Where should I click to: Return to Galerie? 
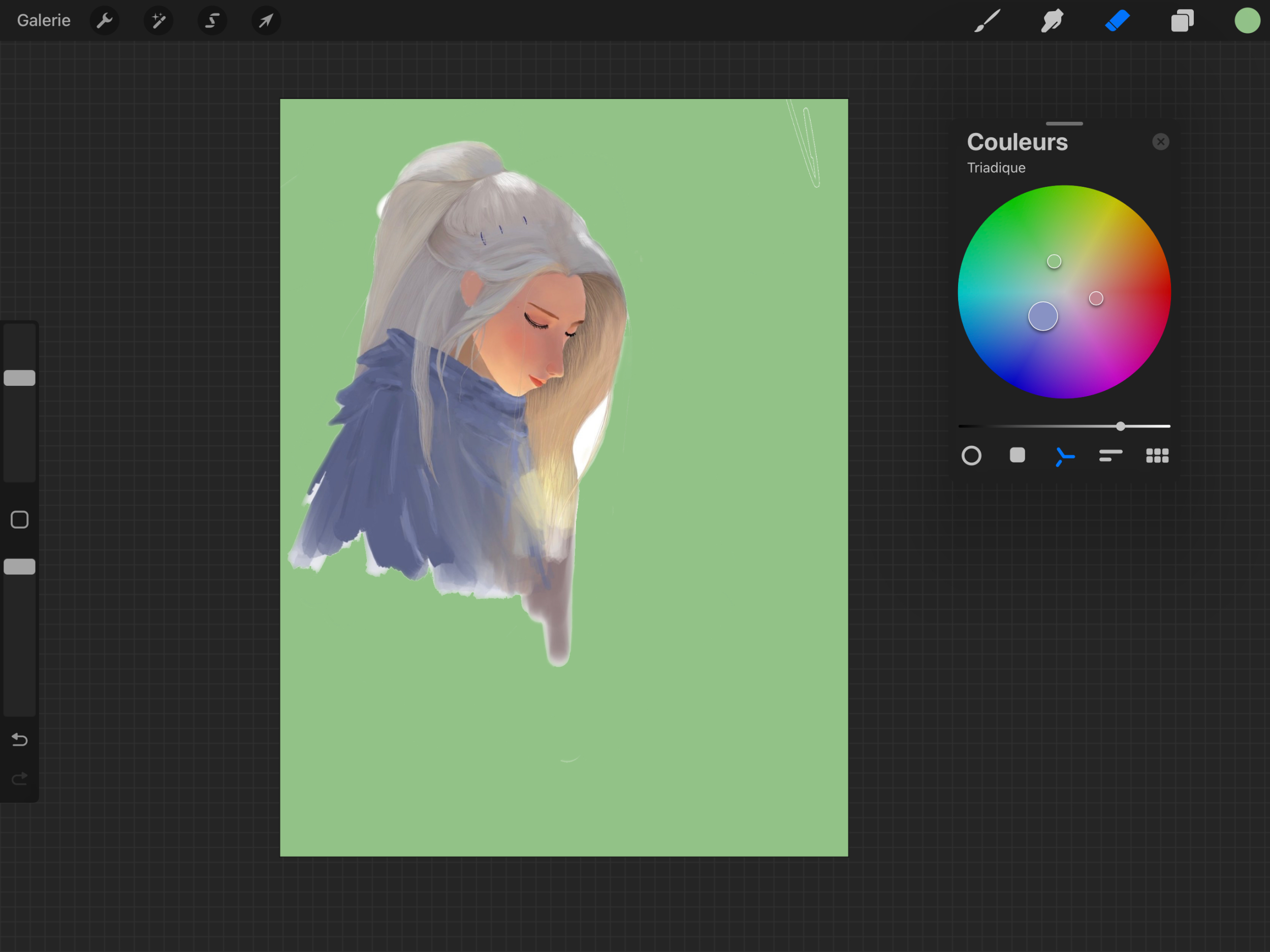(x=44, y=21)
